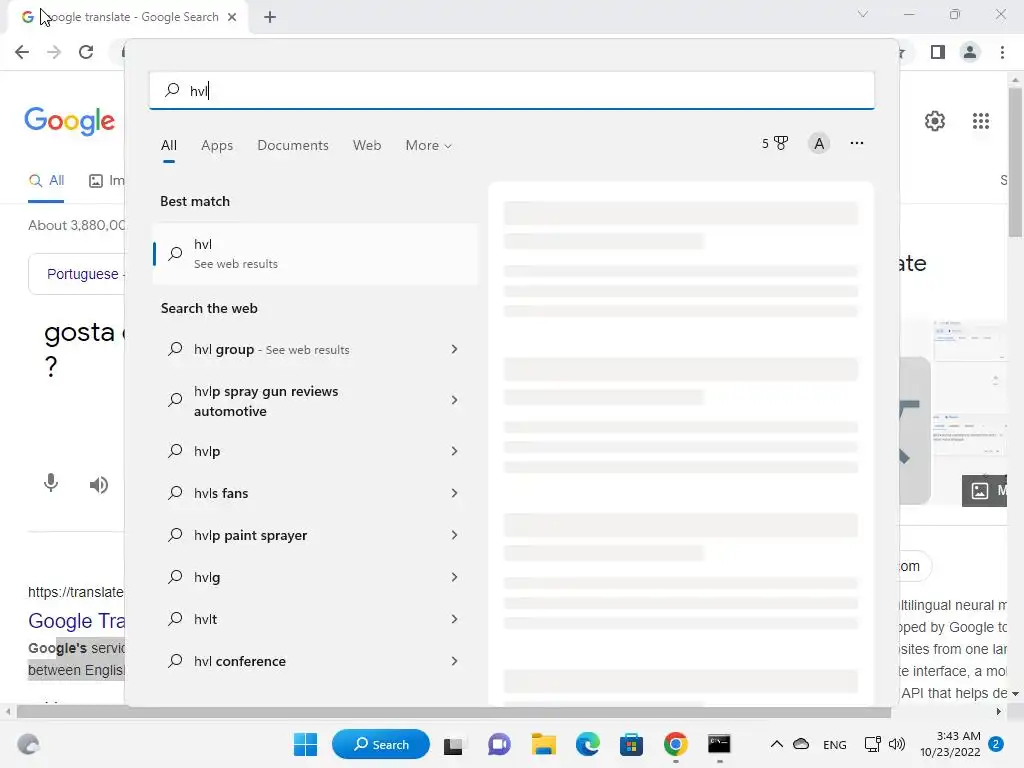Click the horizontal page scrollbar
The height and width of the screenshot is (768, 1024).
click(x=454, y=712)
